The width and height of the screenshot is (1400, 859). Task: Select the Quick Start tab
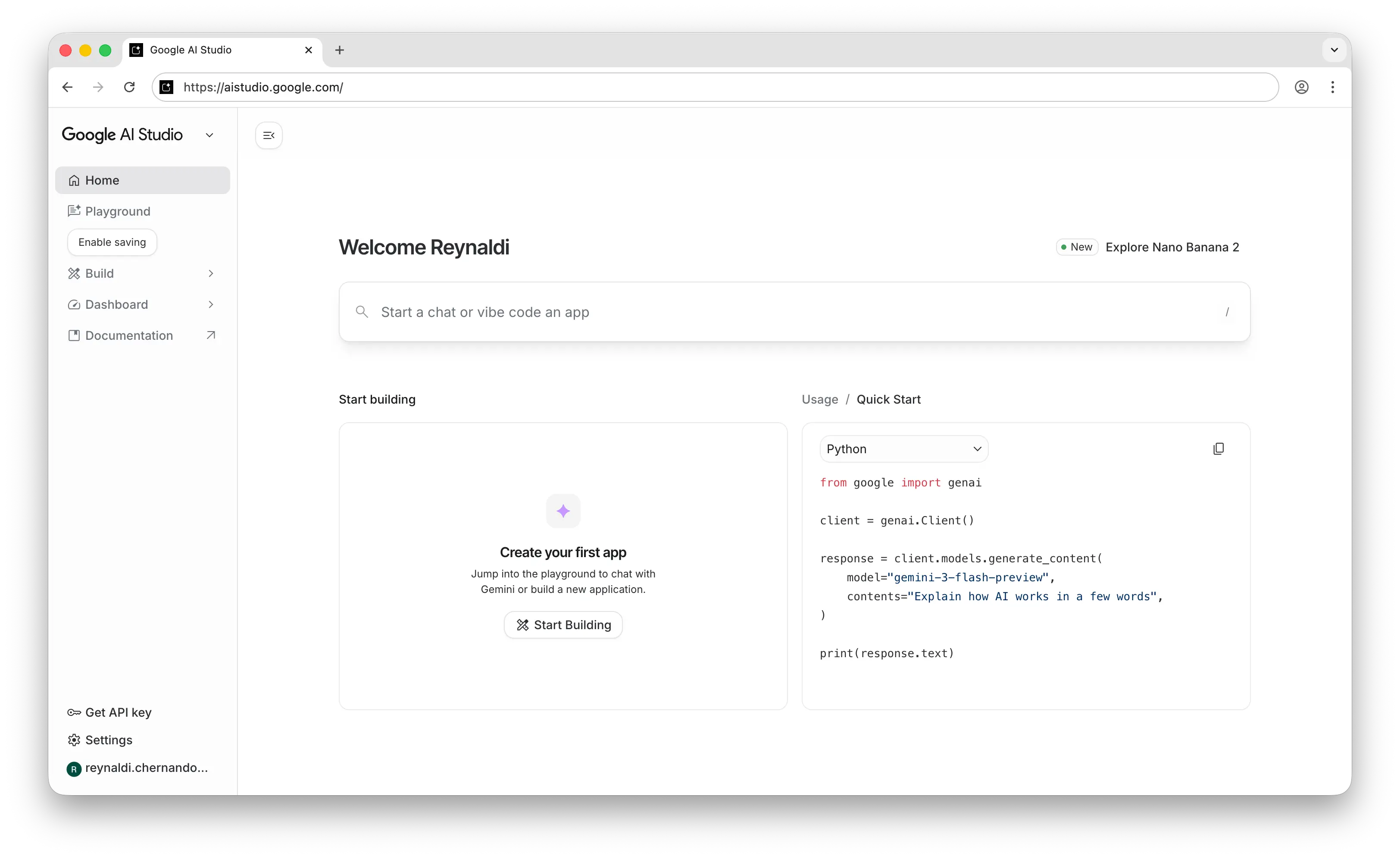[888, 399]
